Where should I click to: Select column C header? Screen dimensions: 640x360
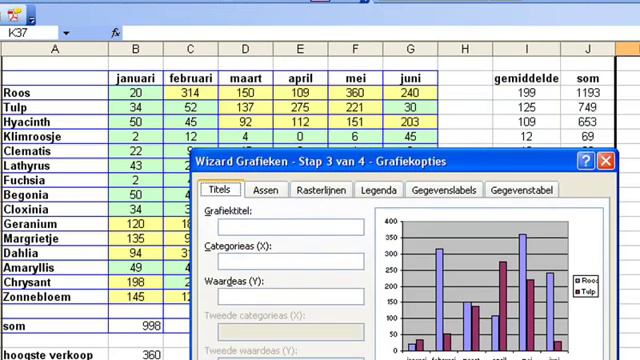191,49
